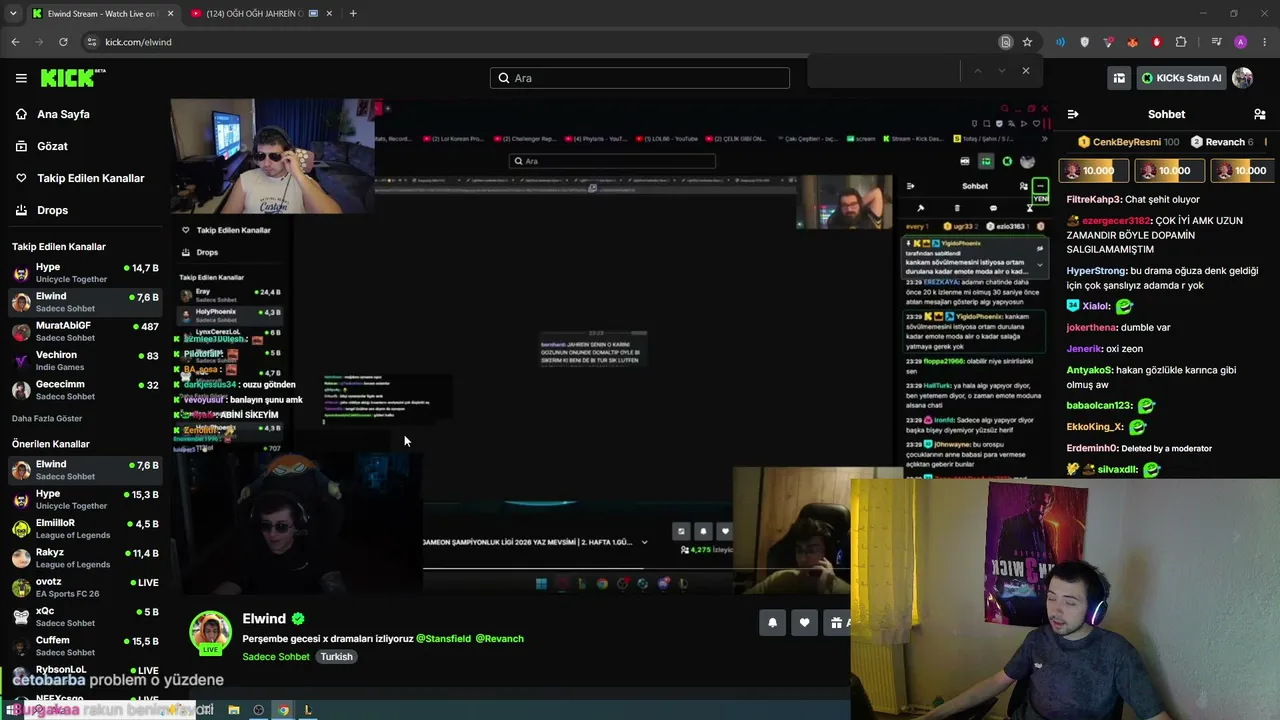The width and height of the screenshot is (1280, 720).
Task: Open Vechiron channel in sidebar
Action: click(x=85, y=360)
